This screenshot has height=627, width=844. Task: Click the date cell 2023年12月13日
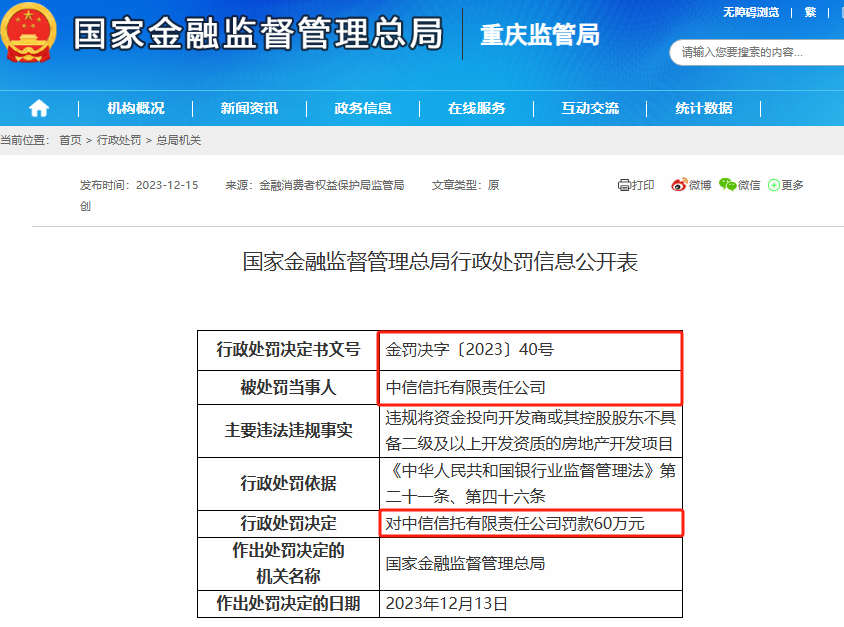530,604
